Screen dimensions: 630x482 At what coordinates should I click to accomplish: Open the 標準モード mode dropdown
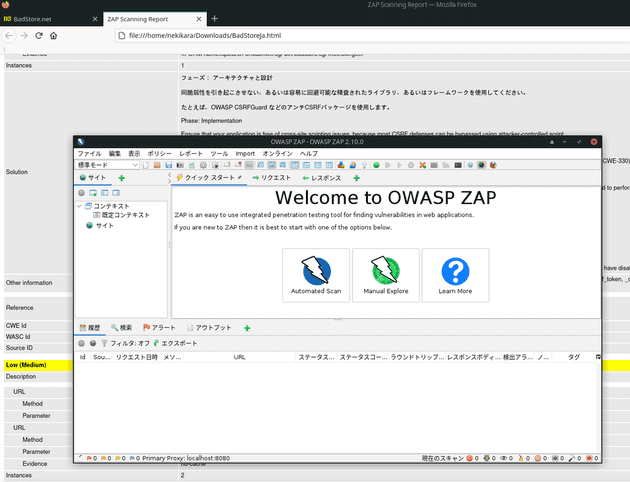coord(107,165)
